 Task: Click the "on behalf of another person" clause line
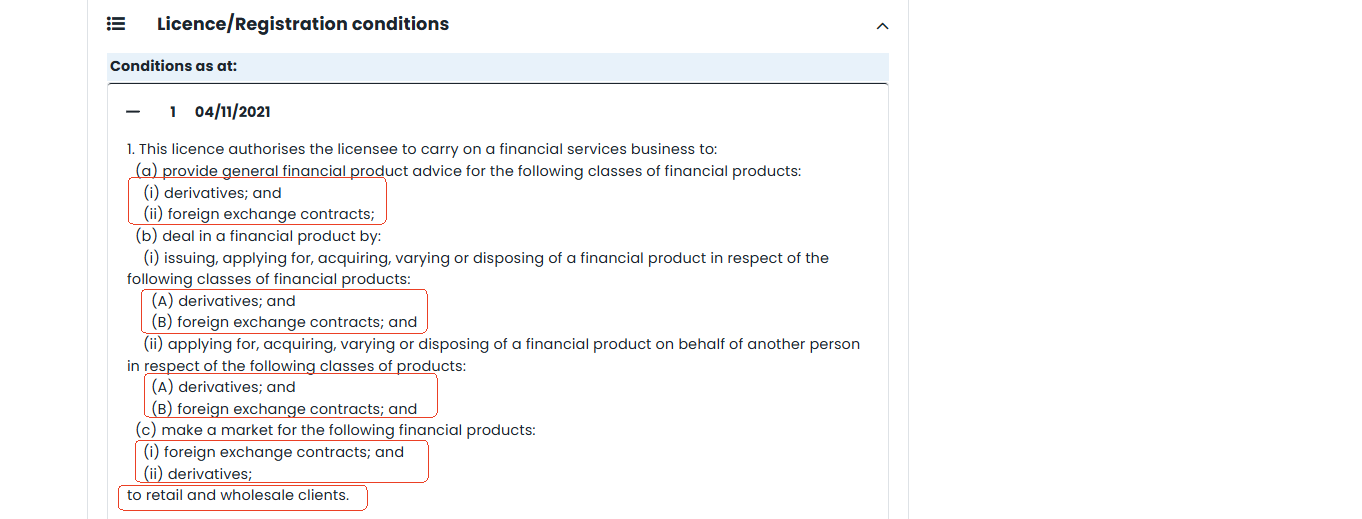(x=513, y=344)
